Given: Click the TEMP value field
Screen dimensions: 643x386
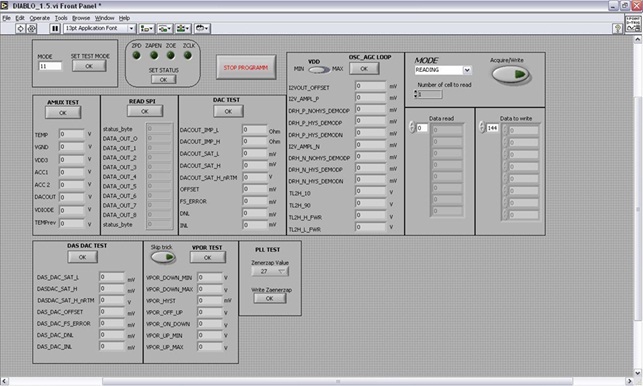Looking at the screenshot, I should click(x=72, y=134).
